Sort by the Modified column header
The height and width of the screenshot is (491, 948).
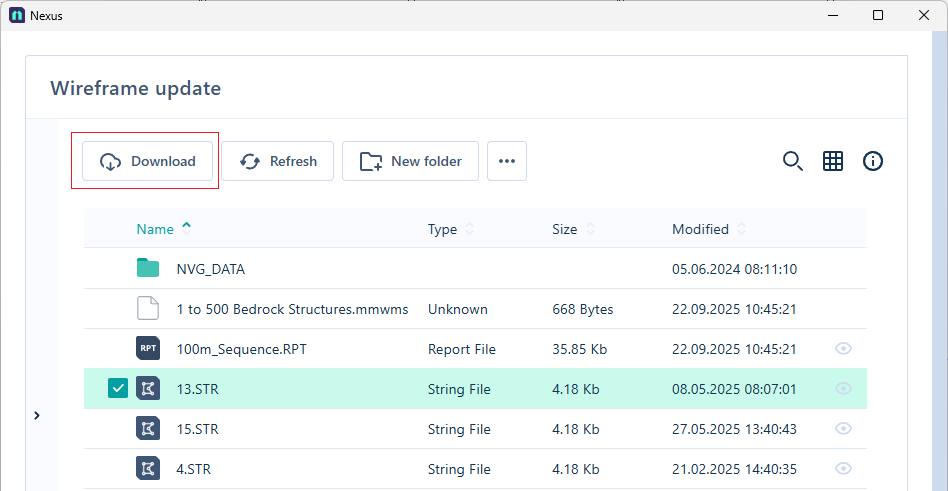tap(700, 229)
